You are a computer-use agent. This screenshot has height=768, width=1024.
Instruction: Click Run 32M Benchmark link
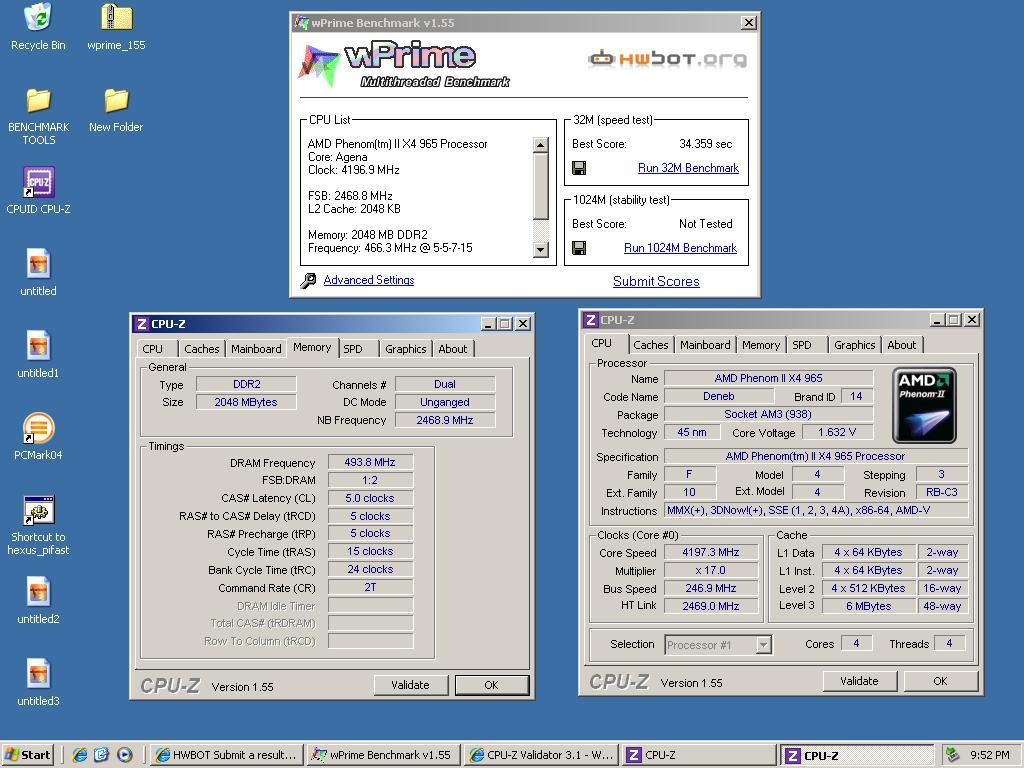click(688, 168)
